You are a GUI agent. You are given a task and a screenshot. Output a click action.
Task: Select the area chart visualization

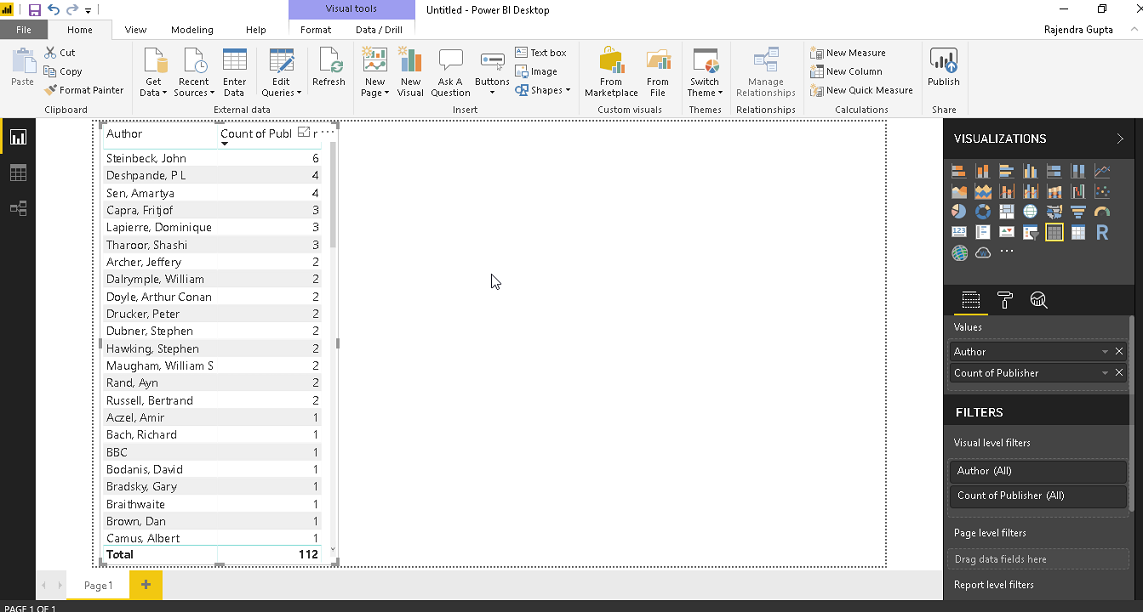coord(959,192)
